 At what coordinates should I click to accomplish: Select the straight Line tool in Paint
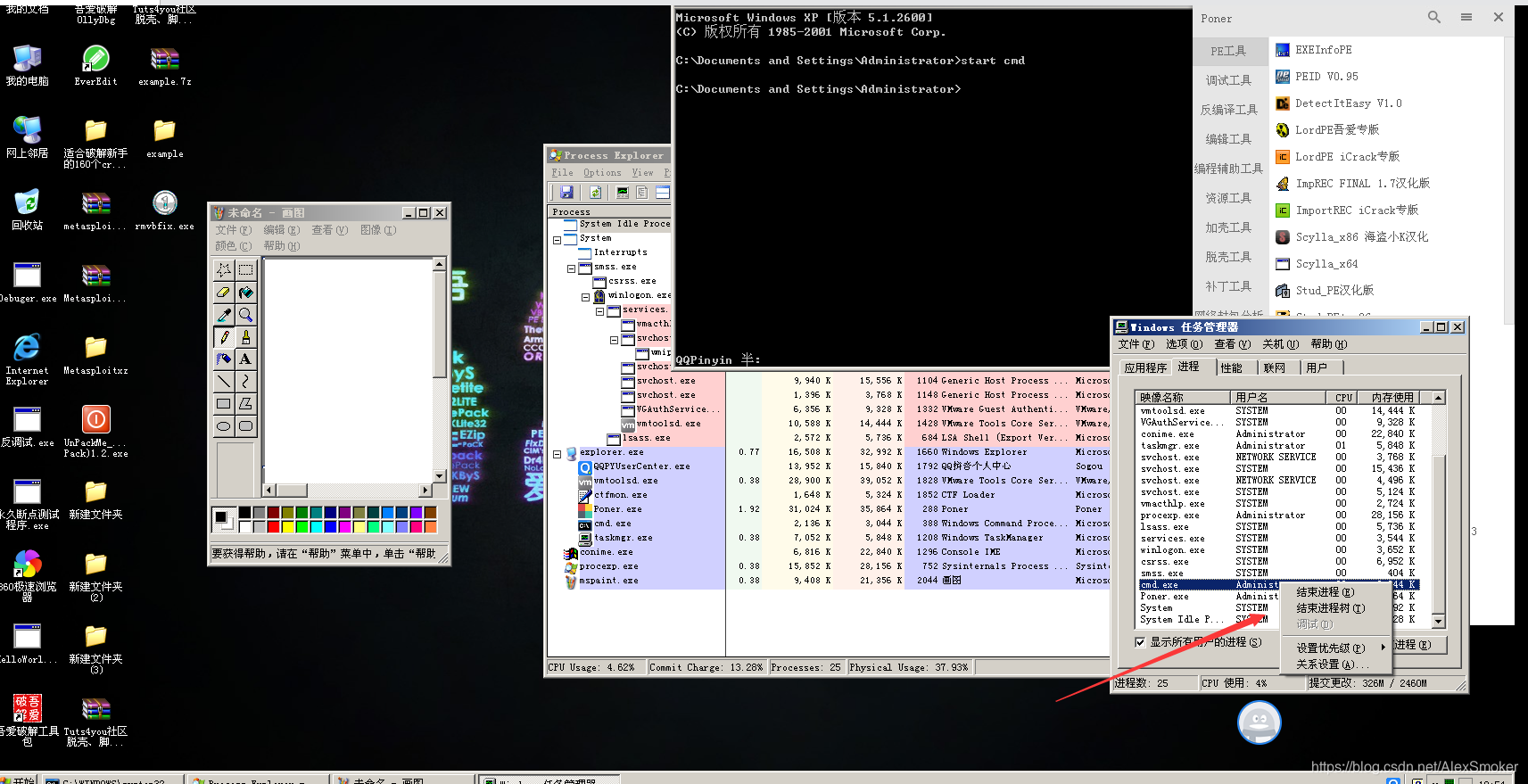223,382
